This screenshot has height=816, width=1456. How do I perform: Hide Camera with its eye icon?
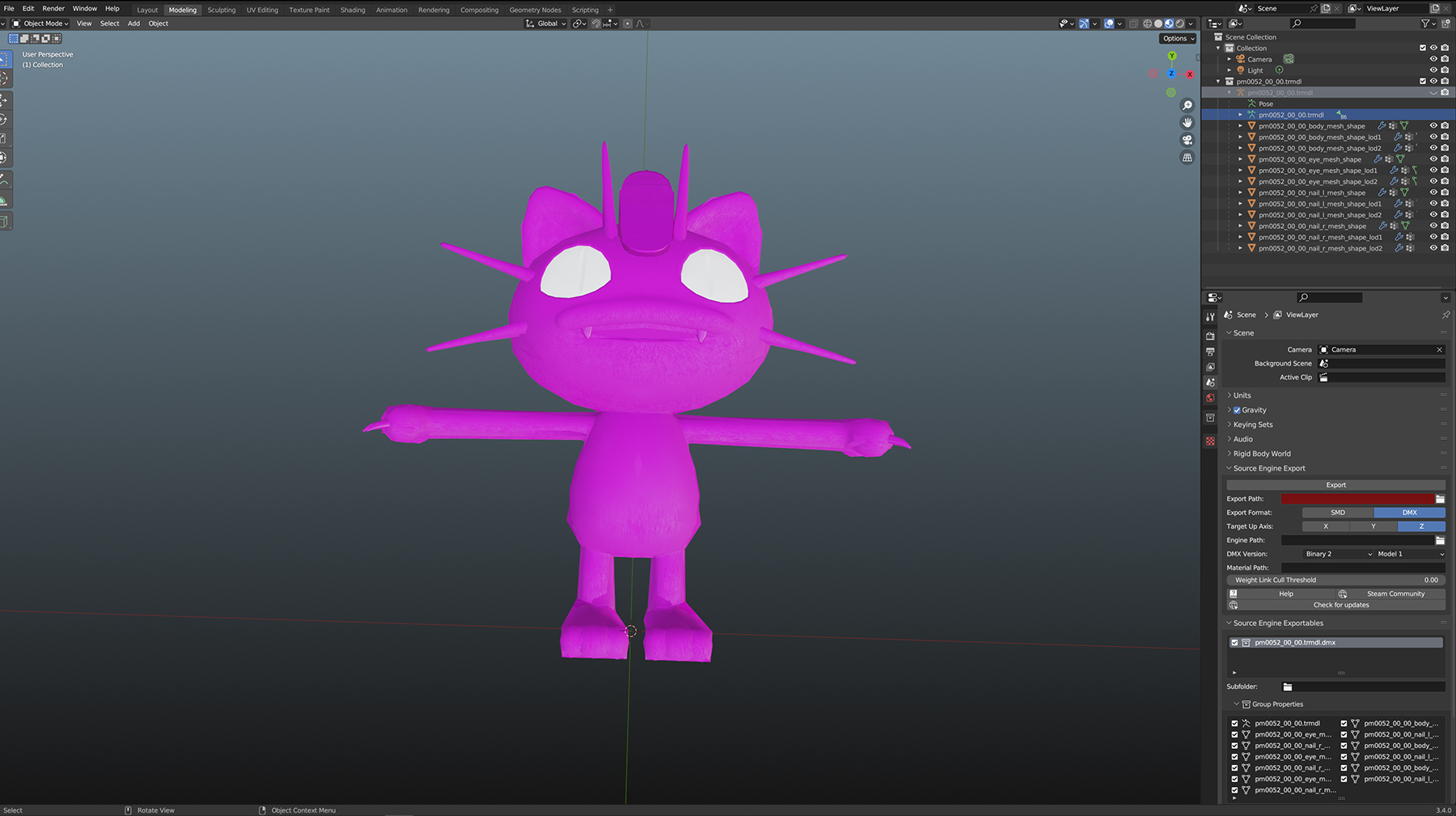click(1433, 59)
